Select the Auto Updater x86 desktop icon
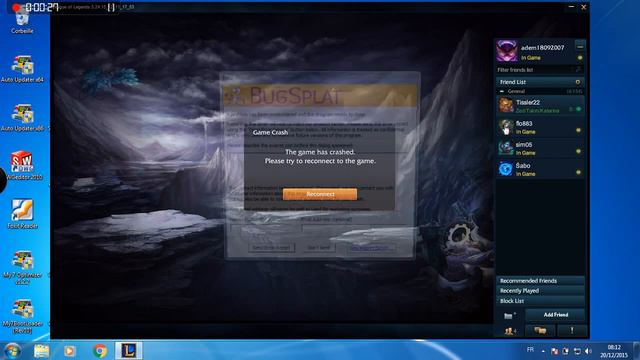Image resolution: width=640 pixels, height=360 pixels. click(22, 118)
